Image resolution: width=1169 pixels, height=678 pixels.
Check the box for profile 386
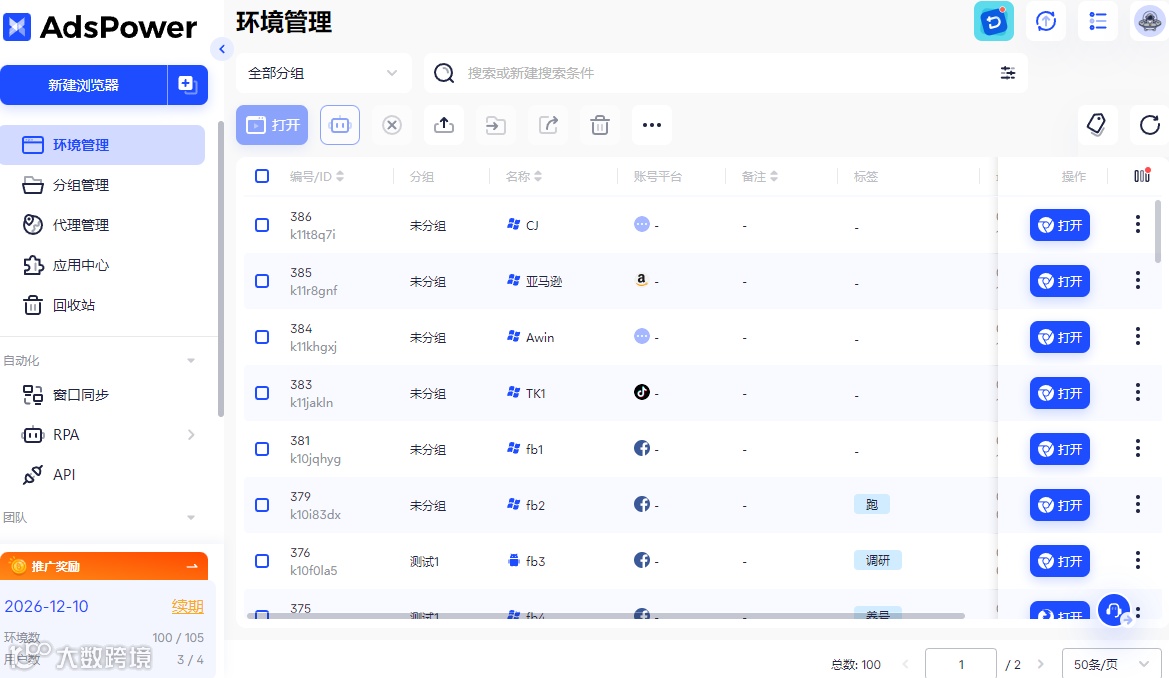pyautogui.click(x=262, y=225)
